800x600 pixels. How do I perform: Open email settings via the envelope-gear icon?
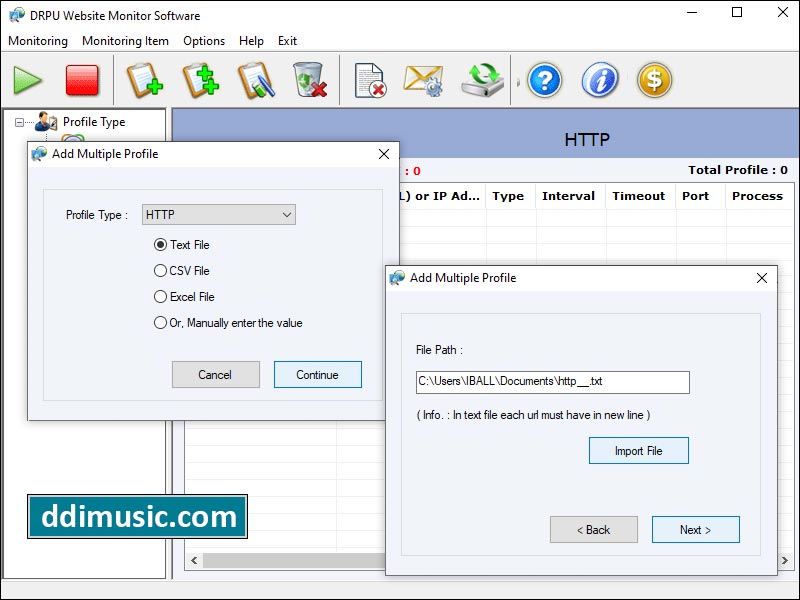pyautogui.click(x=421, y=81)
